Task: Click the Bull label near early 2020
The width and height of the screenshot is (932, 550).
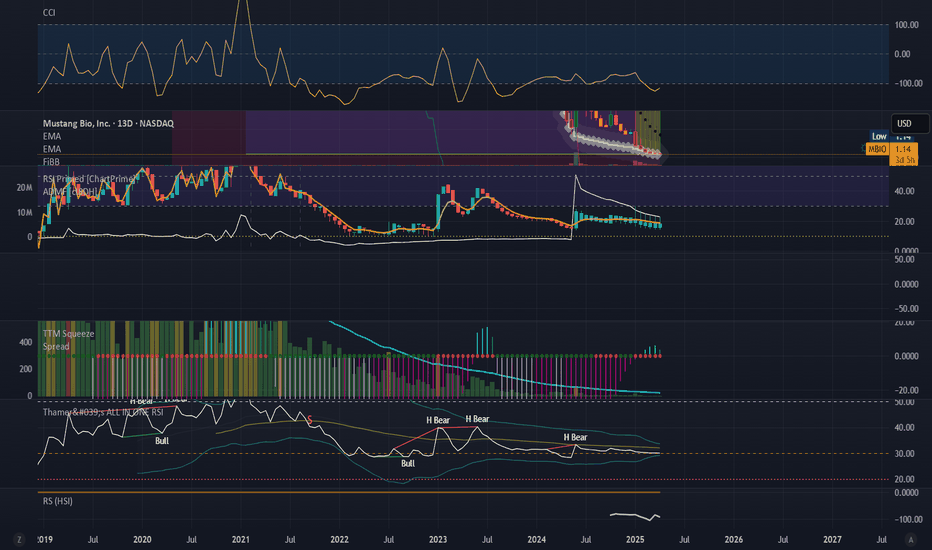Action: coord(162,441)
